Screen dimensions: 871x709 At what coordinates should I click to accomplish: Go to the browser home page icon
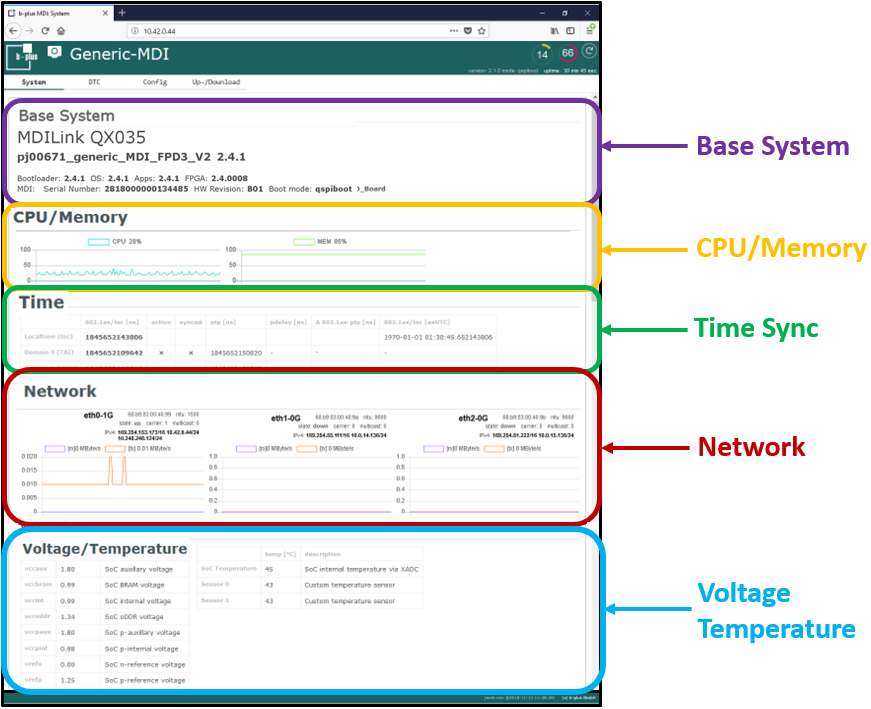click(61, 31)
